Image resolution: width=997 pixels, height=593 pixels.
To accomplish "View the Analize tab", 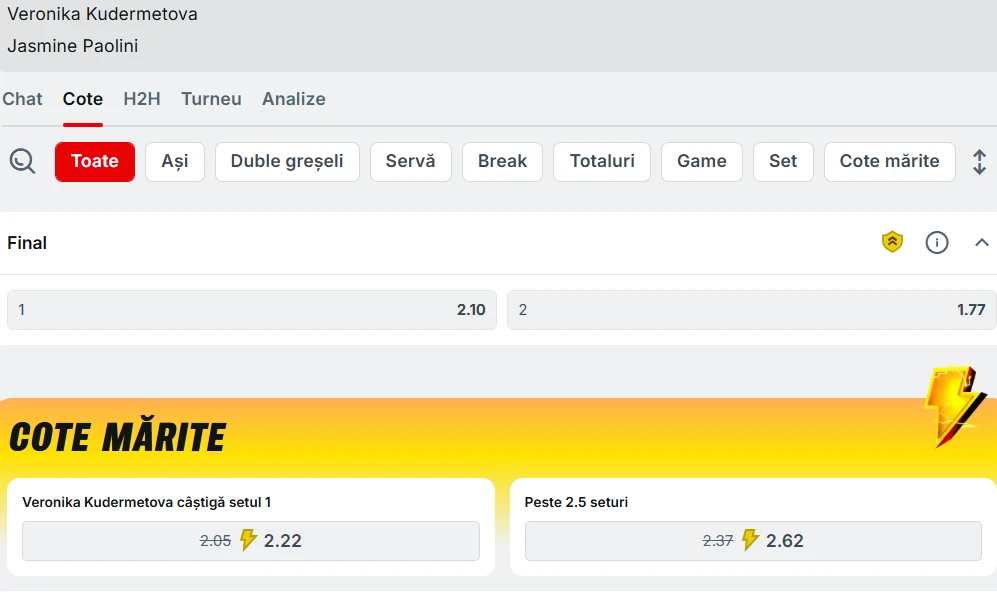I will [x=294, y=99].
